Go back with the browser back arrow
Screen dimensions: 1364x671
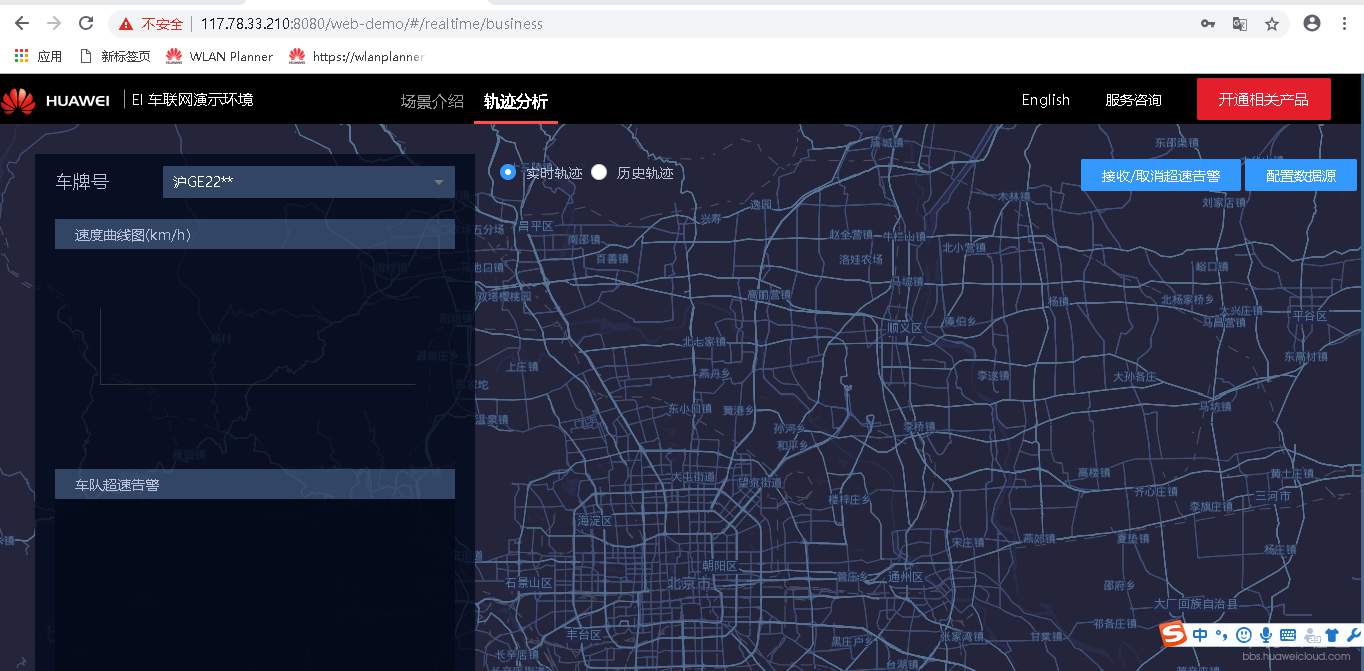(x=22, y=23)
